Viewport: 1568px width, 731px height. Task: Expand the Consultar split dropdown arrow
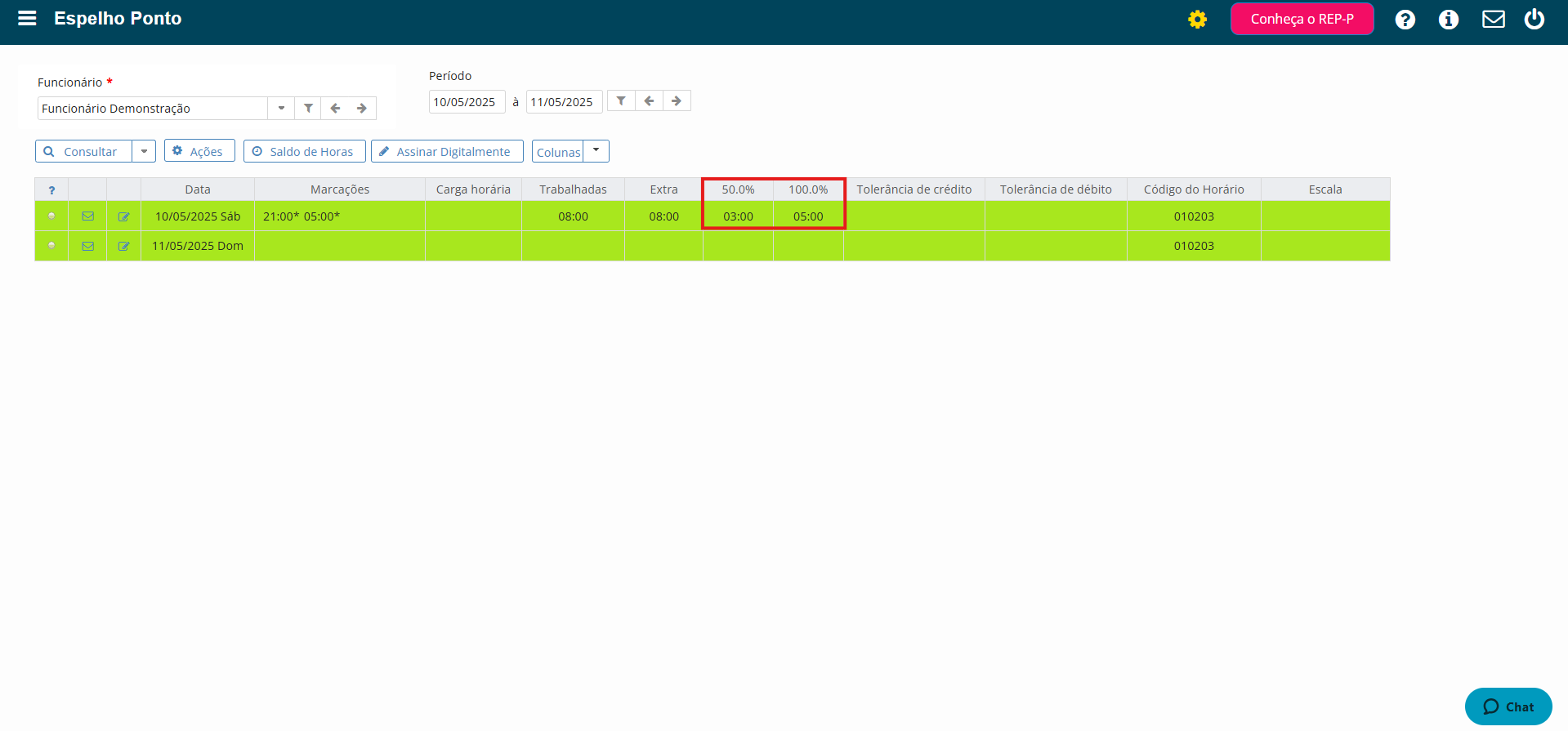144,151
